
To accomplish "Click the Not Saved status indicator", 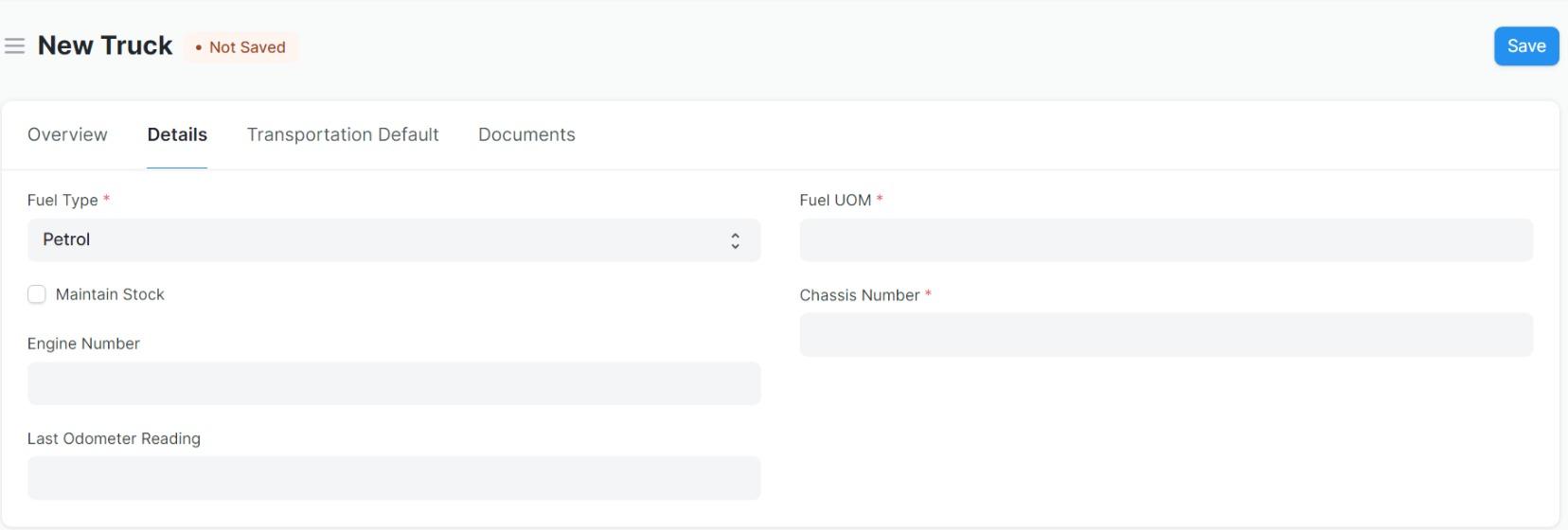I will pos(241,47).
